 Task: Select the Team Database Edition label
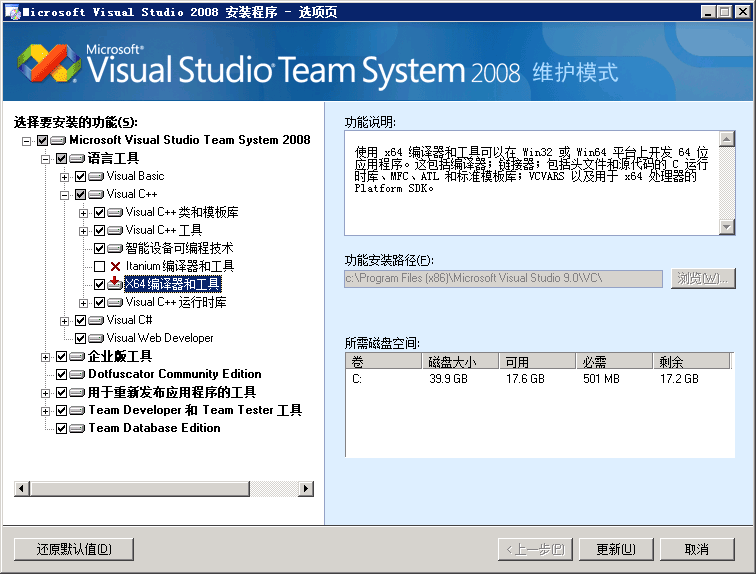(x=154, y=428)
